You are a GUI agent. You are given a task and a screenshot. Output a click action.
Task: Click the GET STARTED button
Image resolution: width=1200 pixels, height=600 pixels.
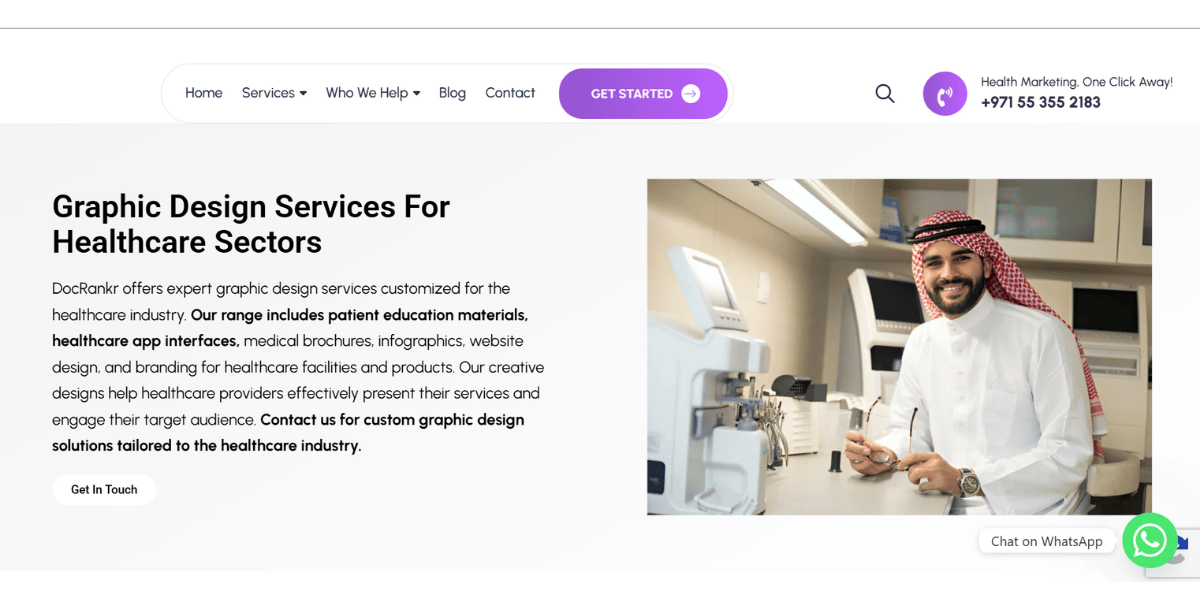point(643,94)
